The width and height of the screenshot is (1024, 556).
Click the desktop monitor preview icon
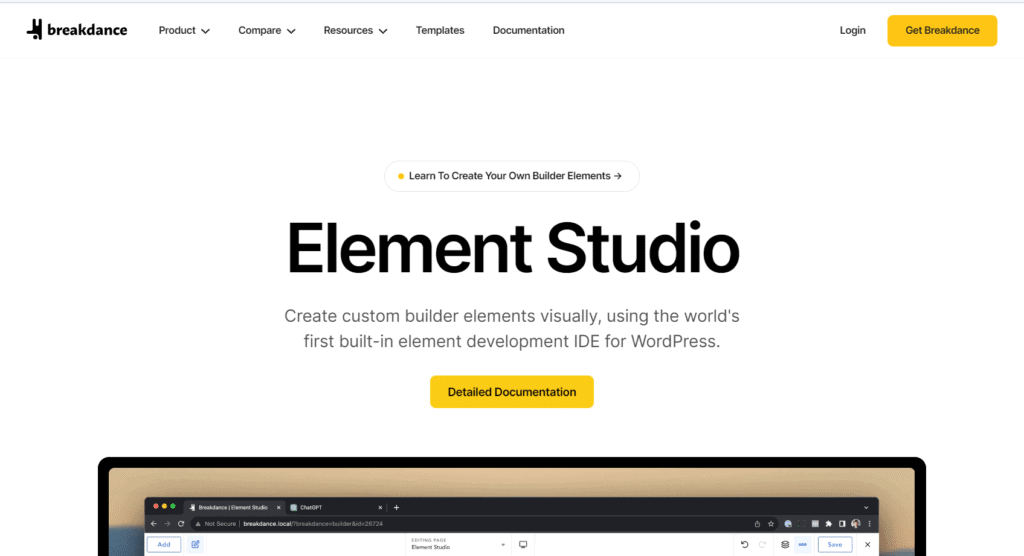coord(522,545)
